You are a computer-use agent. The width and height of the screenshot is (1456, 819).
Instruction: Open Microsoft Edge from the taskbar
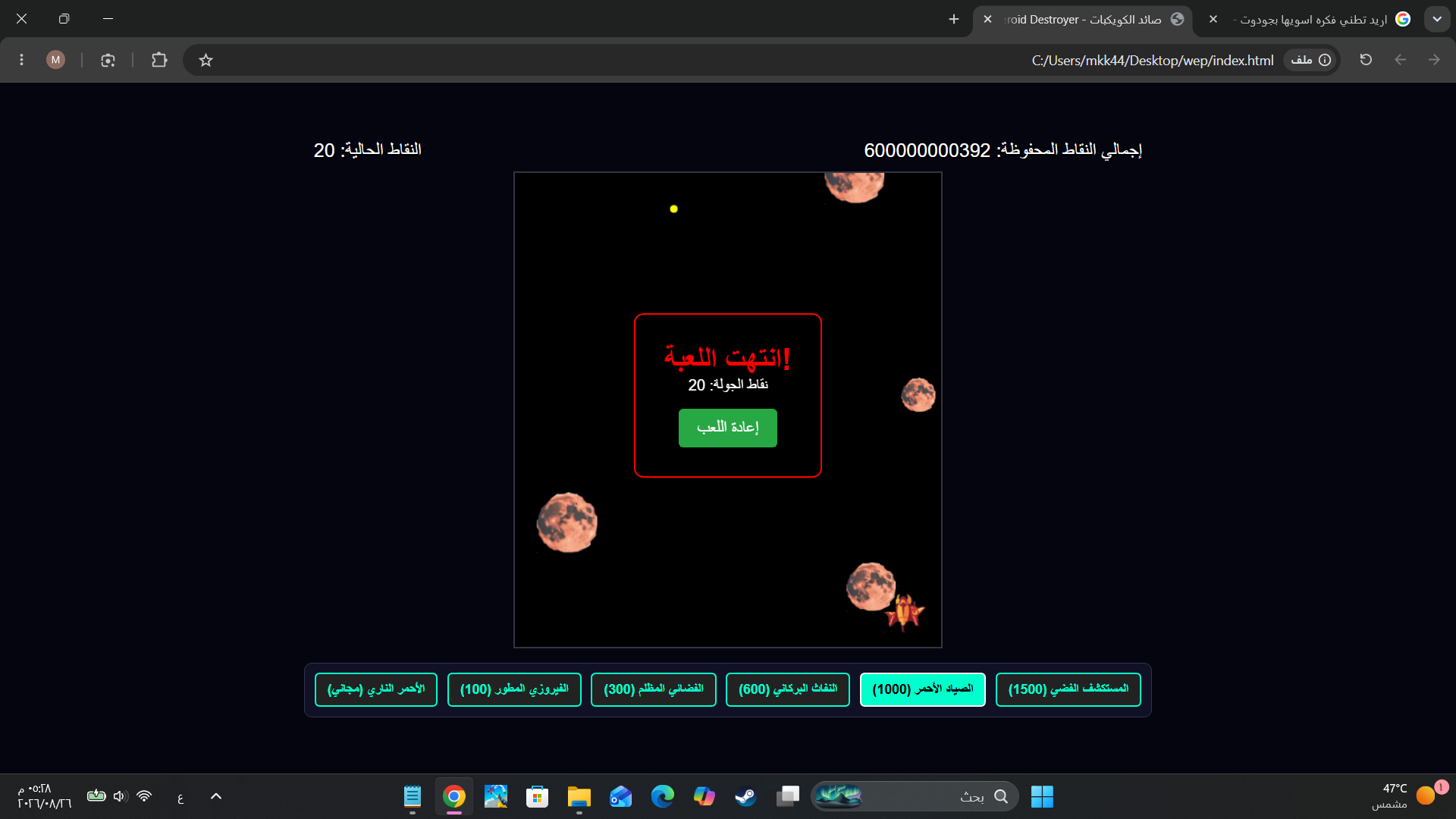click(x=662, y=796)
